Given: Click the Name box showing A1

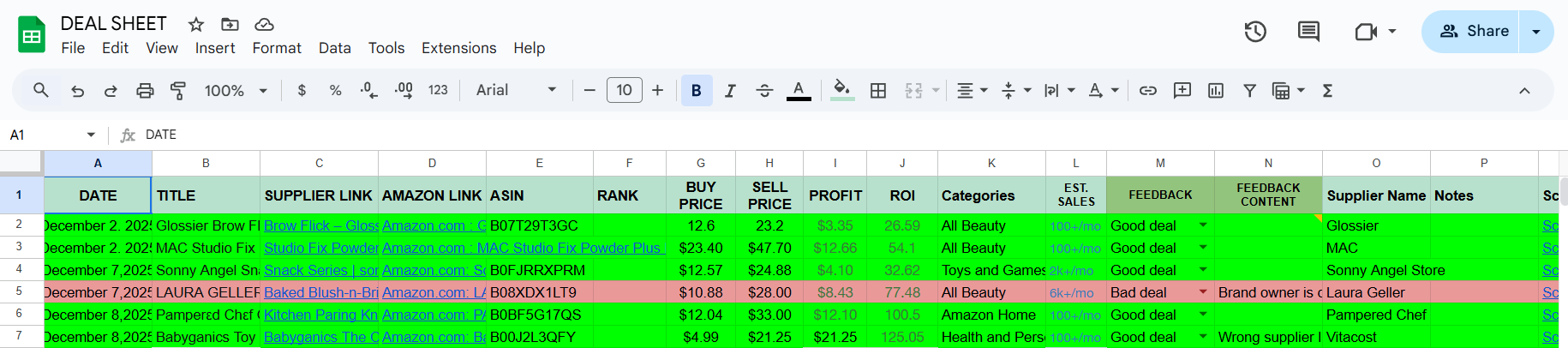Looking at the screenshot, I should [51, 135].
